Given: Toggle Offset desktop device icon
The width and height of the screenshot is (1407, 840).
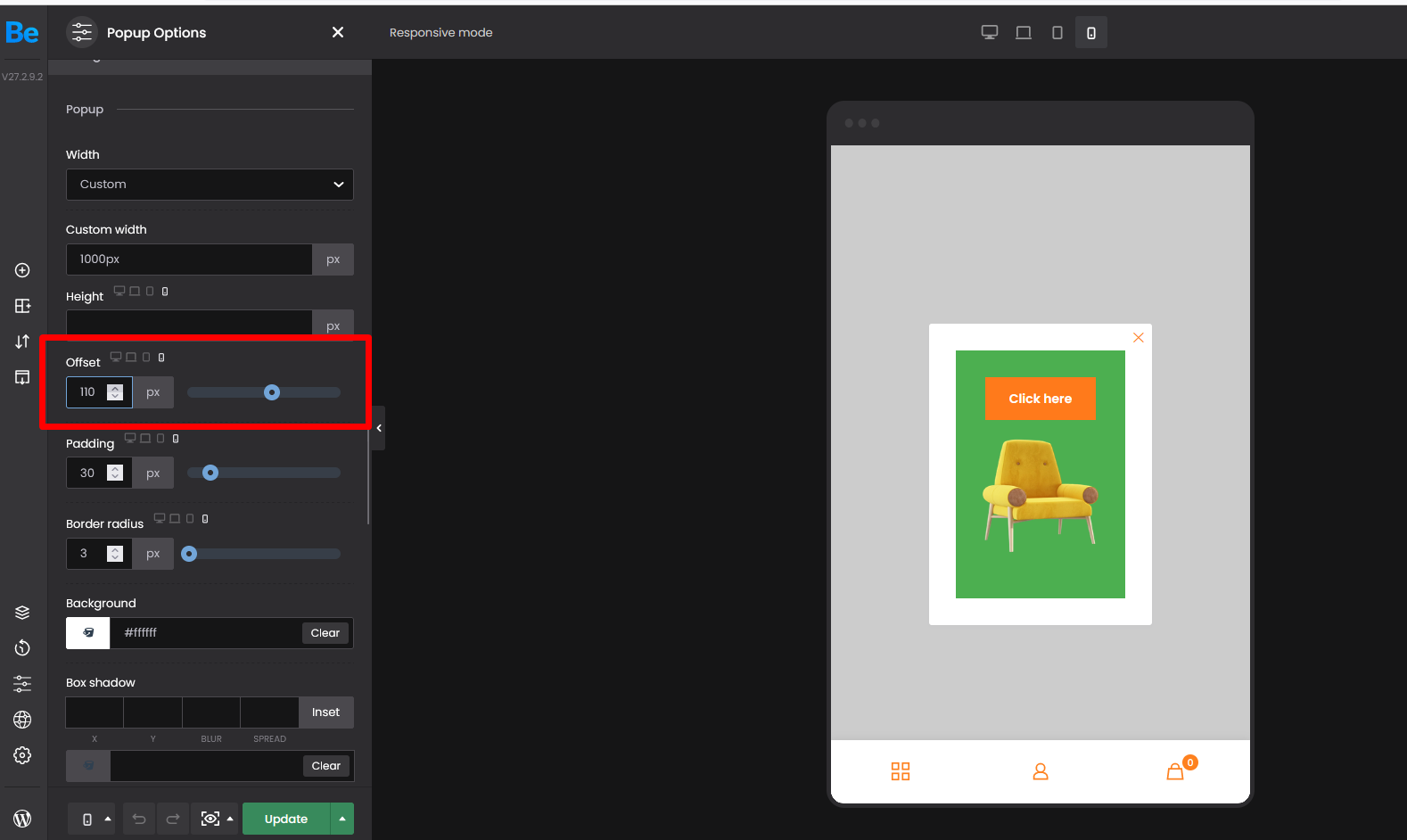Looking at the screenshot, I should (x=116, y=357).
